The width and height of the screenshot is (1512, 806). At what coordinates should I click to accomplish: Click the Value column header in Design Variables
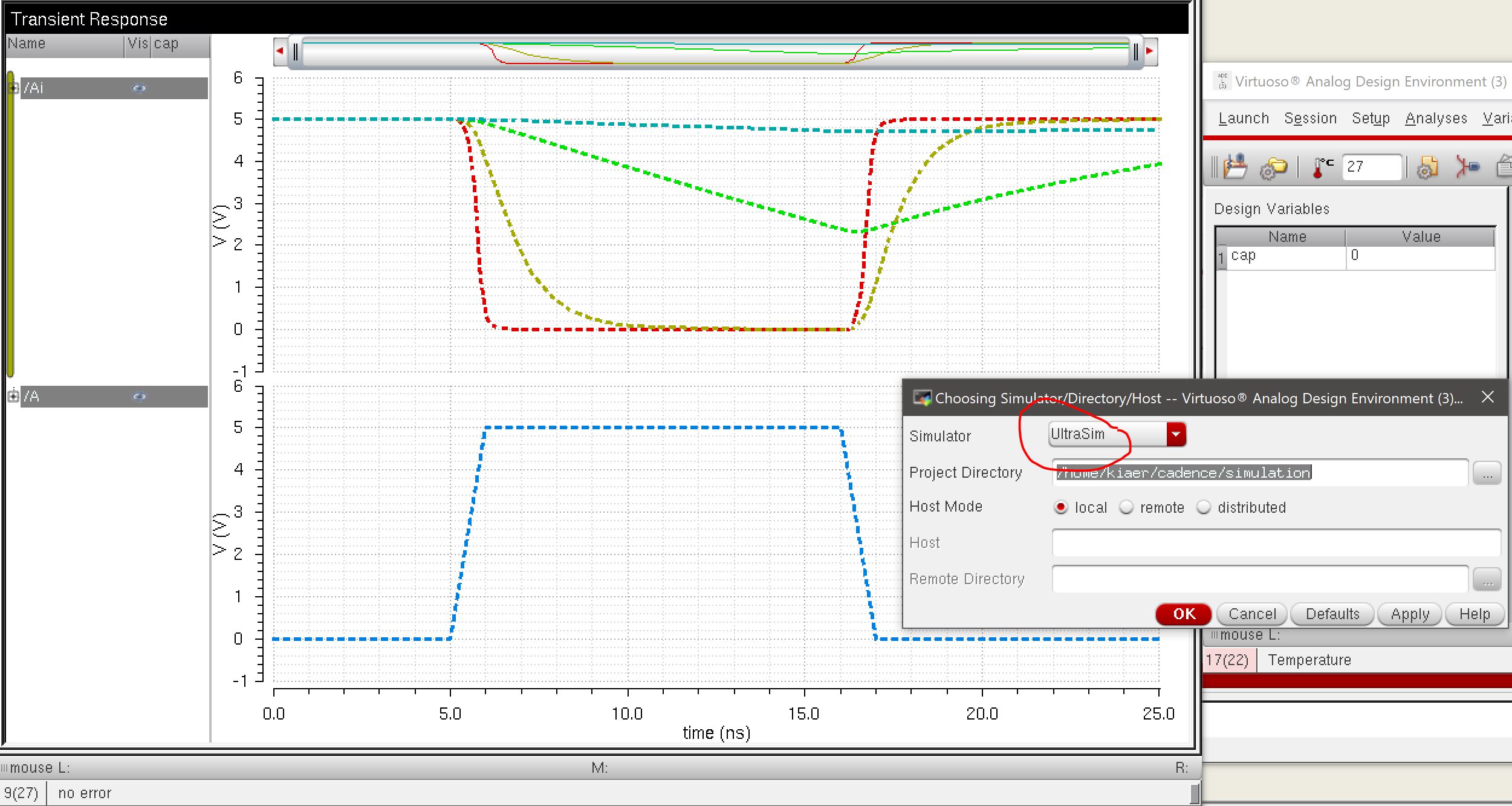click(1421, 236)
